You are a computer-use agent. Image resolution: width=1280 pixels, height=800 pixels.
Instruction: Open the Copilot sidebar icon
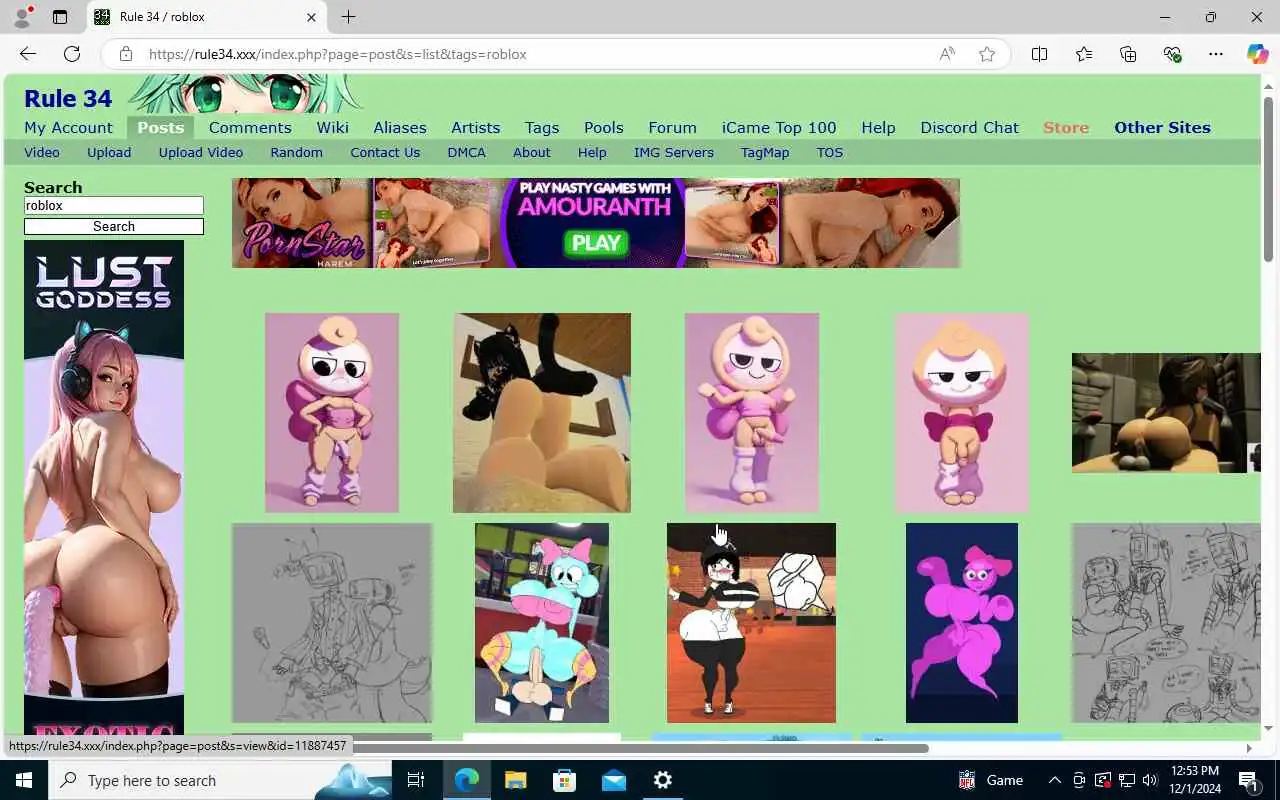click(1258, 54)
